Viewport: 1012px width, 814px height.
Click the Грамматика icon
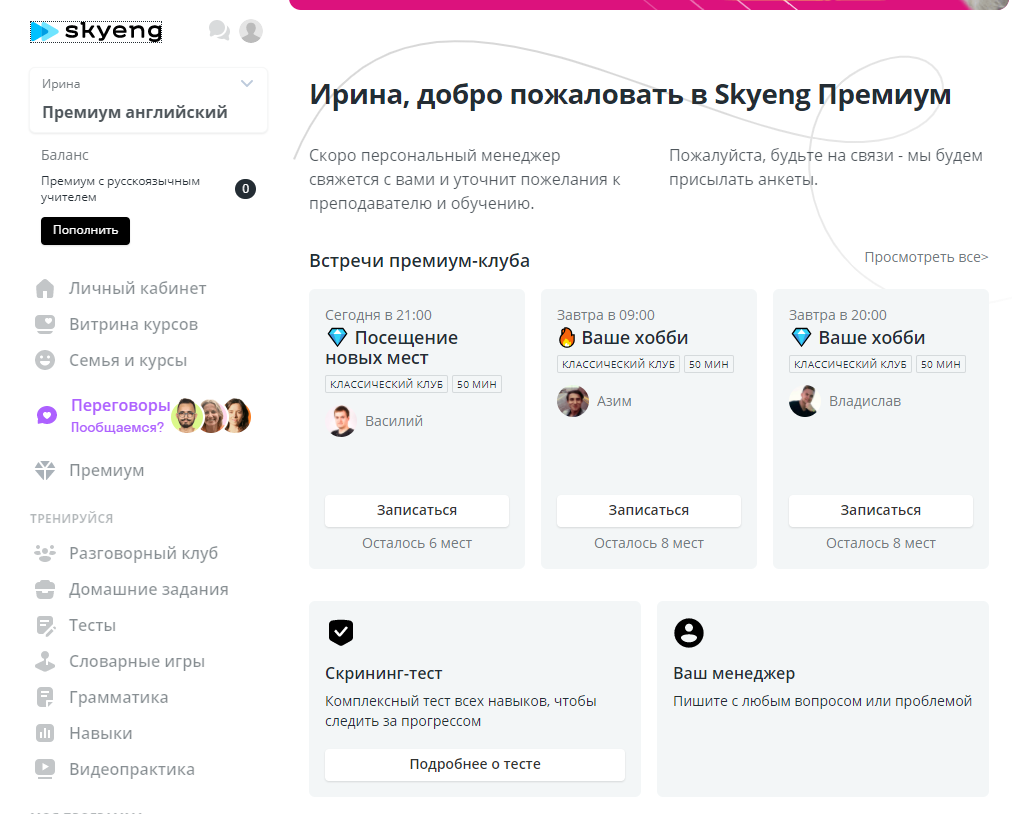point(45,697)
